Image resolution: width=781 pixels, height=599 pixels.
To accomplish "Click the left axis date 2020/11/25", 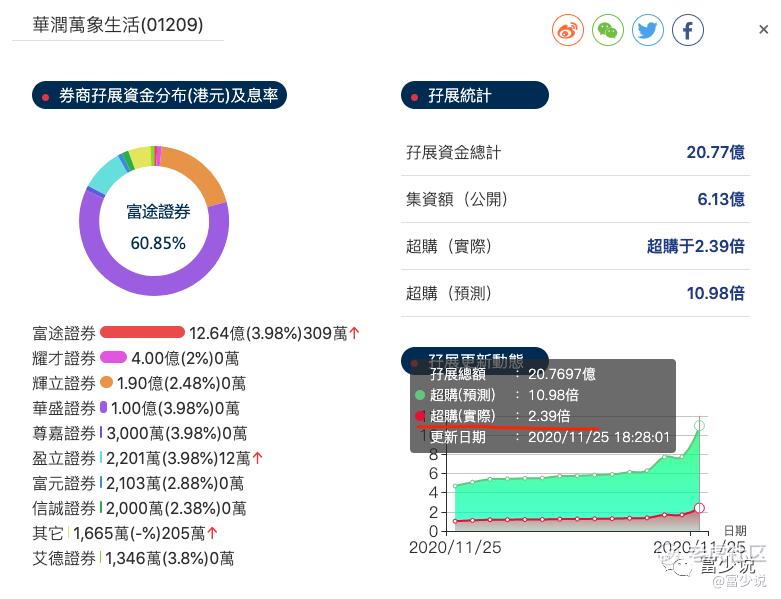I will pos(455,548).
